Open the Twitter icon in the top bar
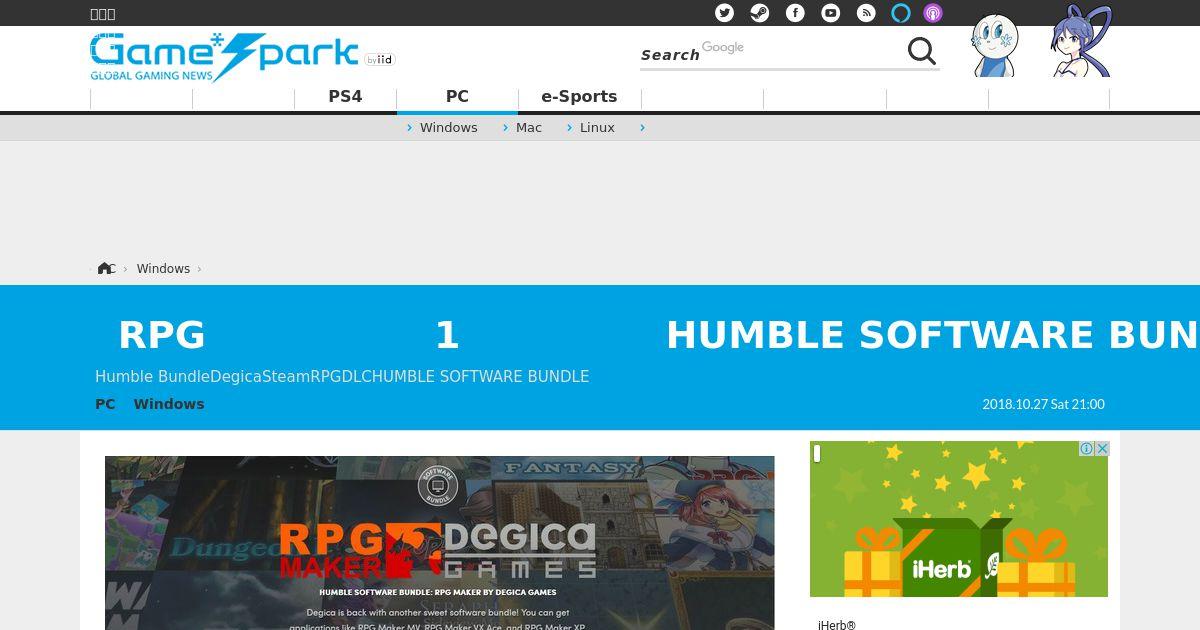 [725, 13]
